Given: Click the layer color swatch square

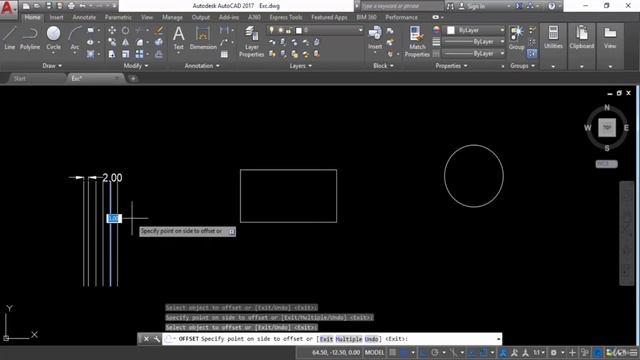Looking at the screenshot, I should tap(299, 30).
